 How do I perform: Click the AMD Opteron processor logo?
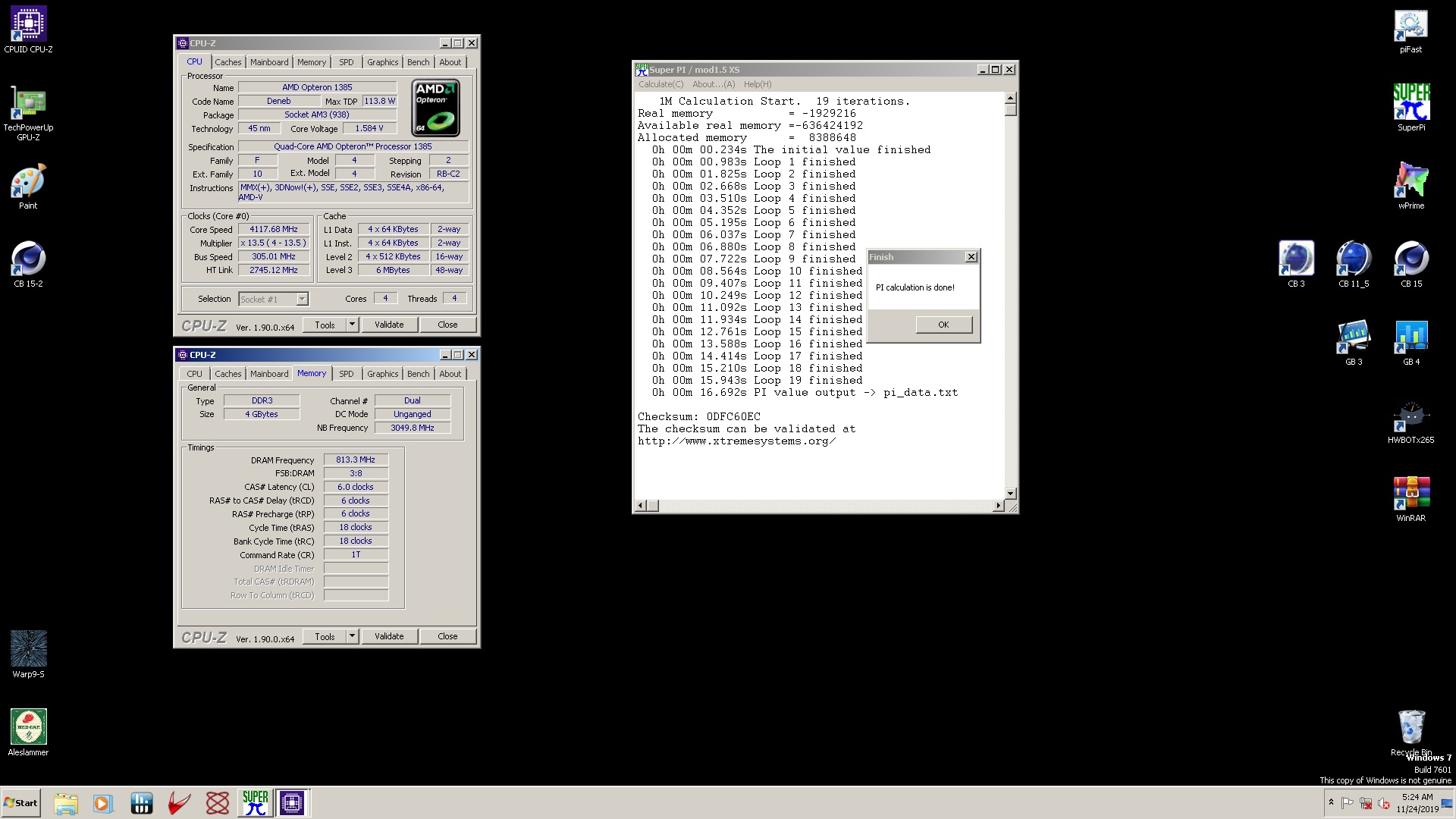coord(436,108)
